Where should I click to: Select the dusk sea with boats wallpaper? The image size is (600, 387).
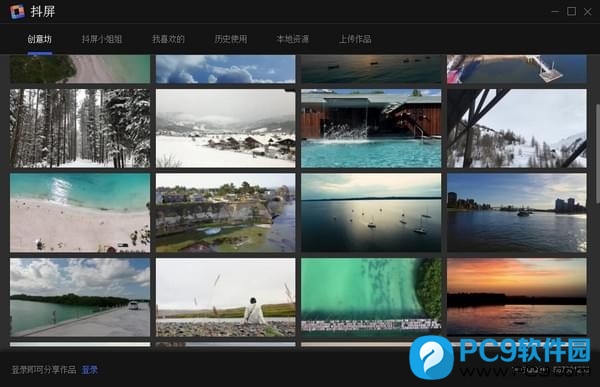tap(371, 69)
